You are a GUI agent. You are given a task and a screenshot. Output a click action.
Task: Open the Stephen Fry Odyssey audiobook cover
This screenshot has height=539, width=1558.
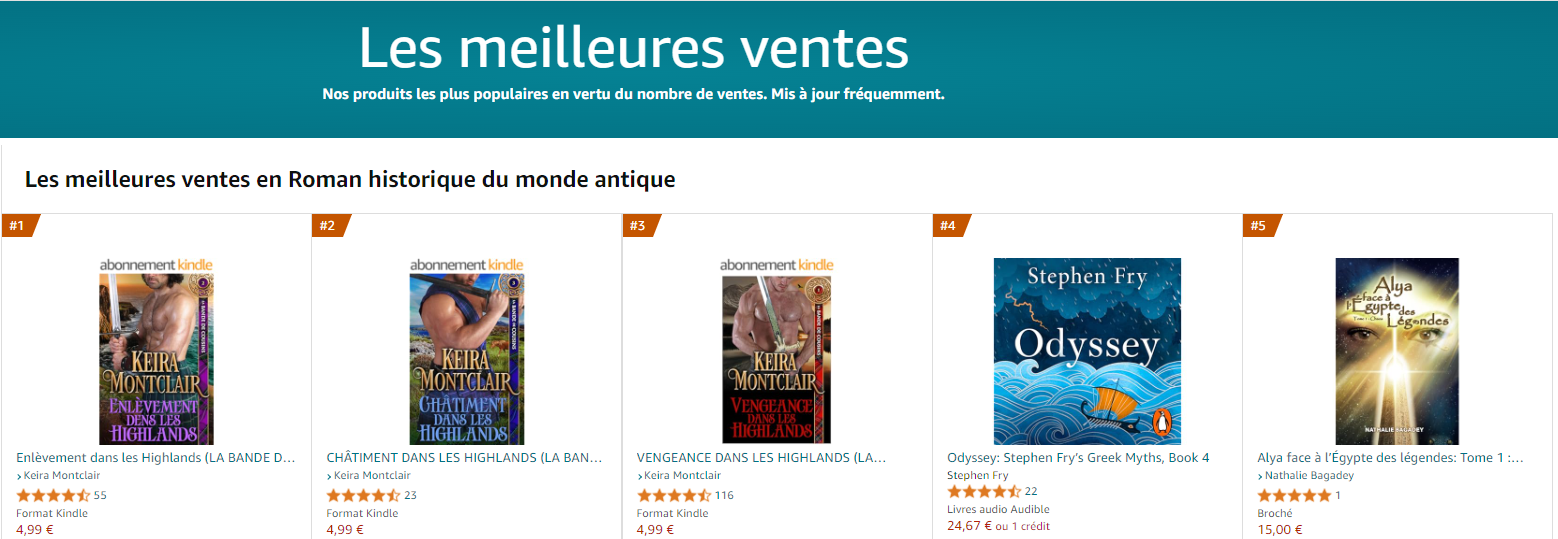pyautogui.click(x=1087, y=351)
